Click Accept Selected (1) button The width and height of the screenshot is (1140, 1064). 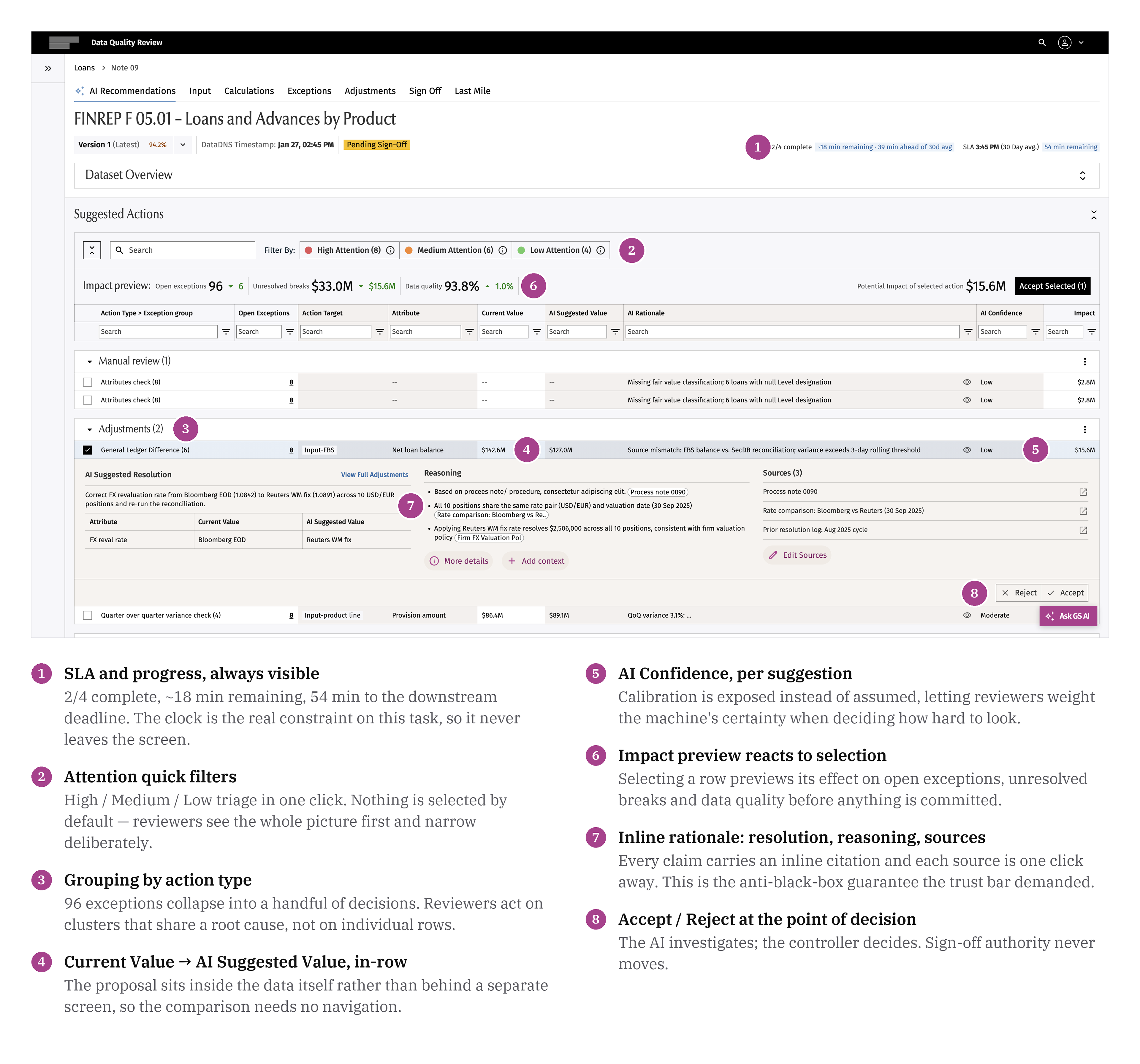pos(1052,286)
